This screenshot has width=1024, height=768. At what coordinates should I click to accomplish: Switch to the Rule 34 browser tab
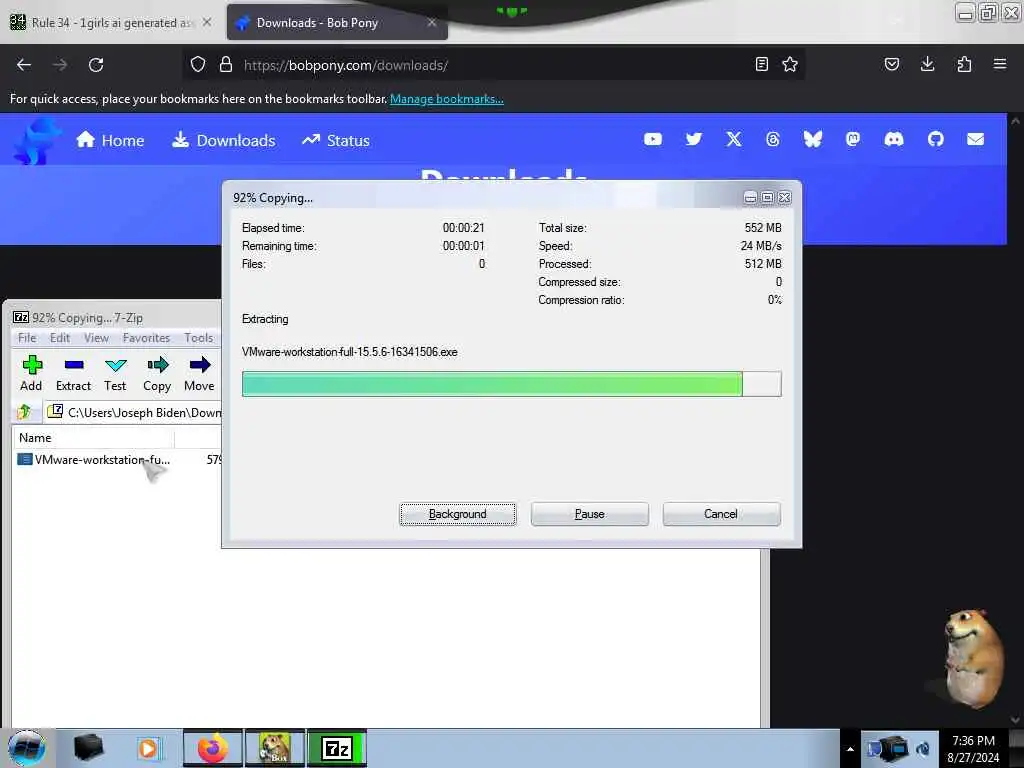pos(110,22)
